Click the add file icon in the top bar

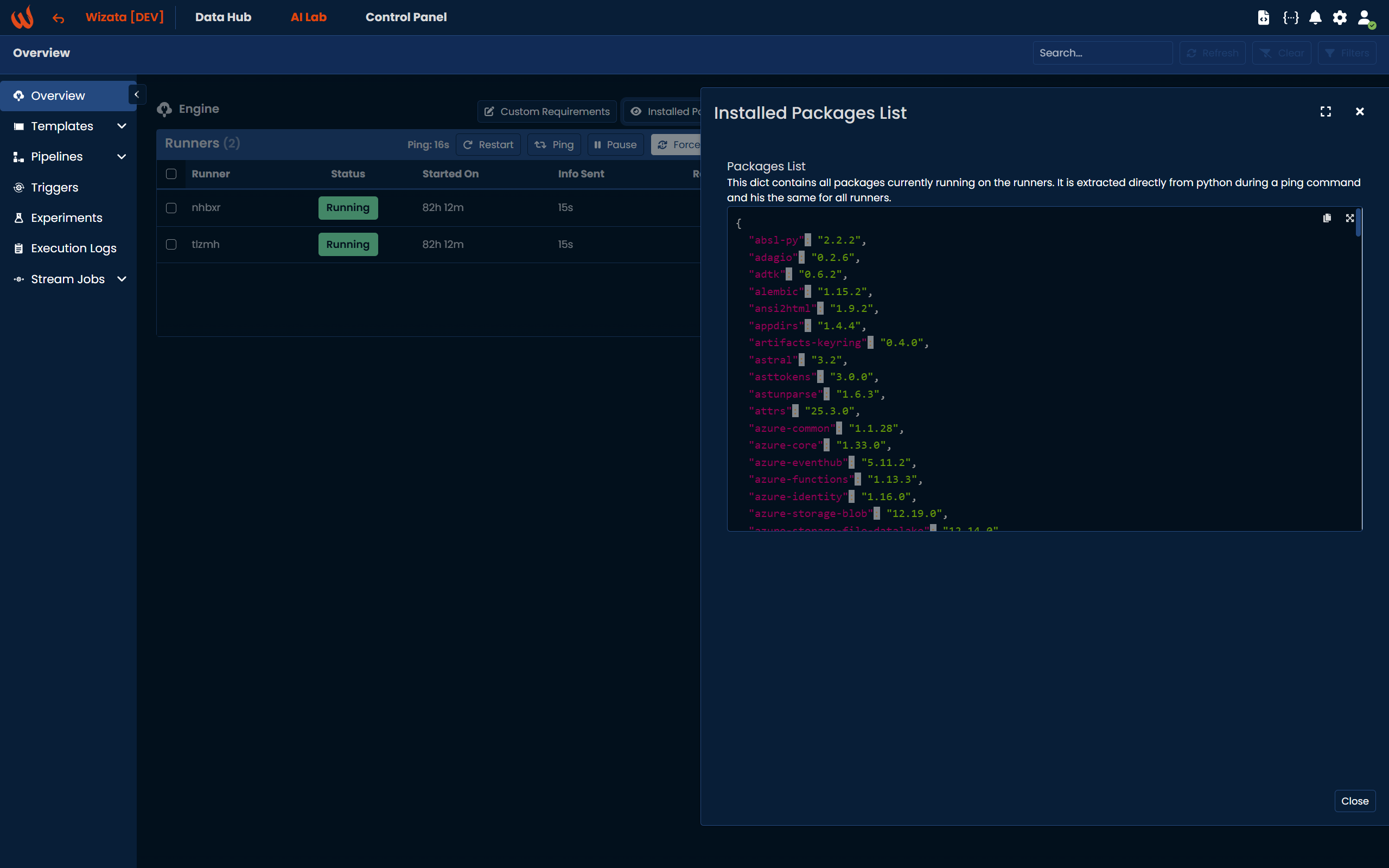click(x=1263, y=17)
